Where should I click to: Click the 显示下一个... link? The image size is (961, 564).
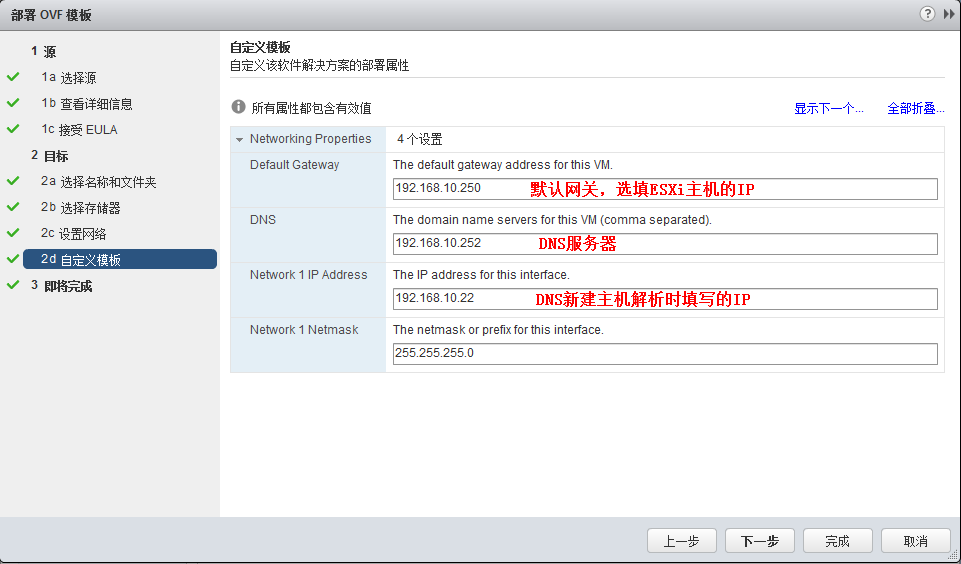(829, 109)
